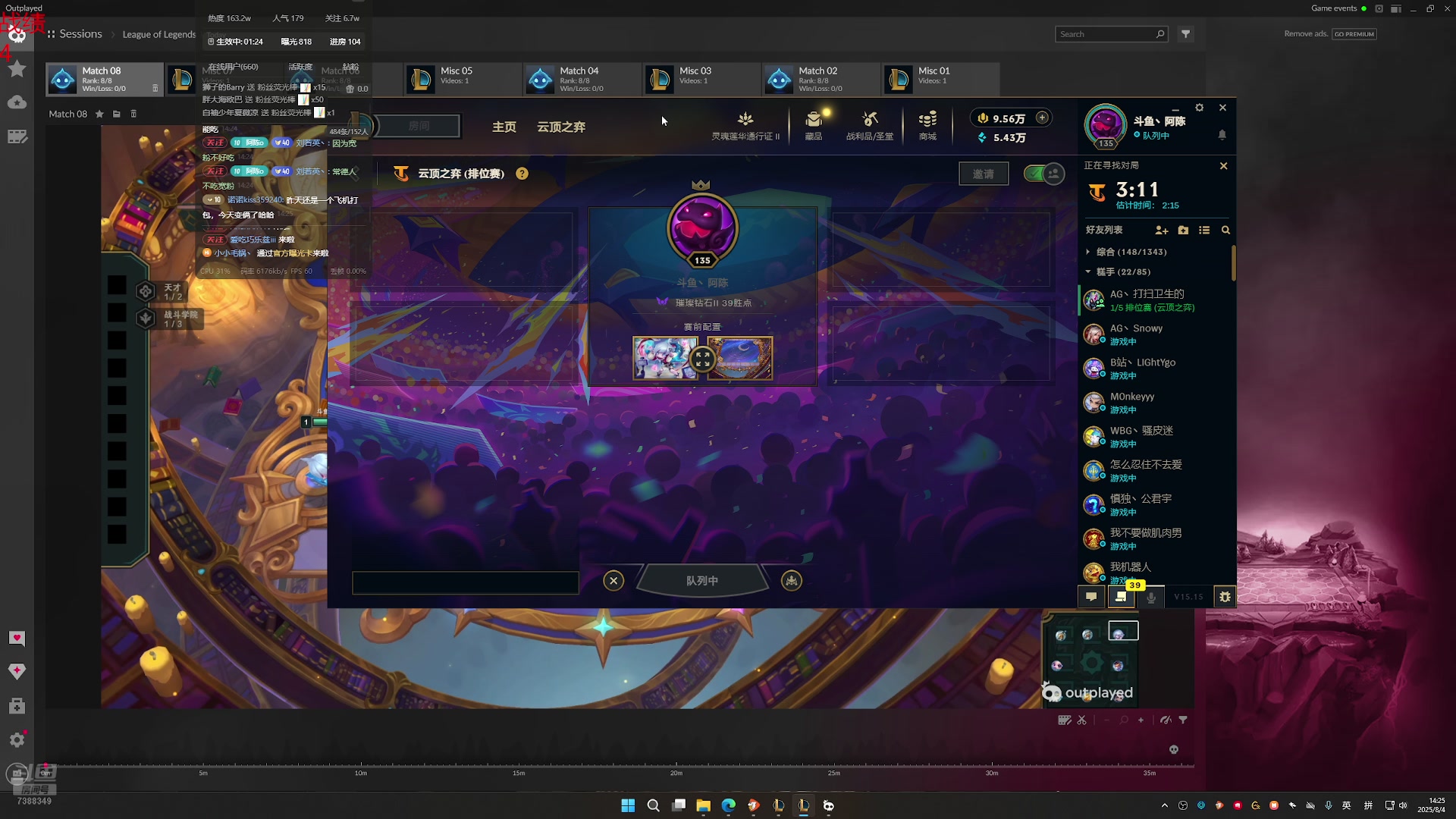Open the filter funnel next to Search
Image resolution: width=1456 pixels, height=819 pixels.
coord(1186,34)
